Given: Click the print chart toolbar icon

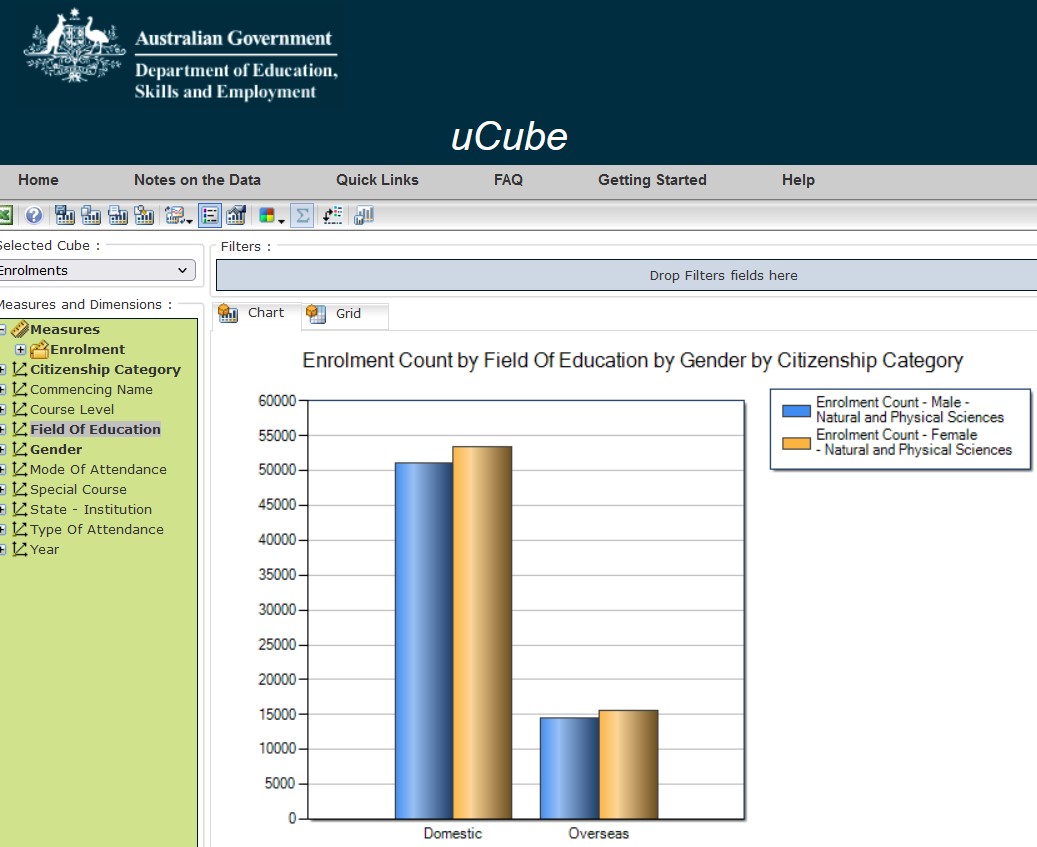Looking at the screenshot, I should (118, 216).
